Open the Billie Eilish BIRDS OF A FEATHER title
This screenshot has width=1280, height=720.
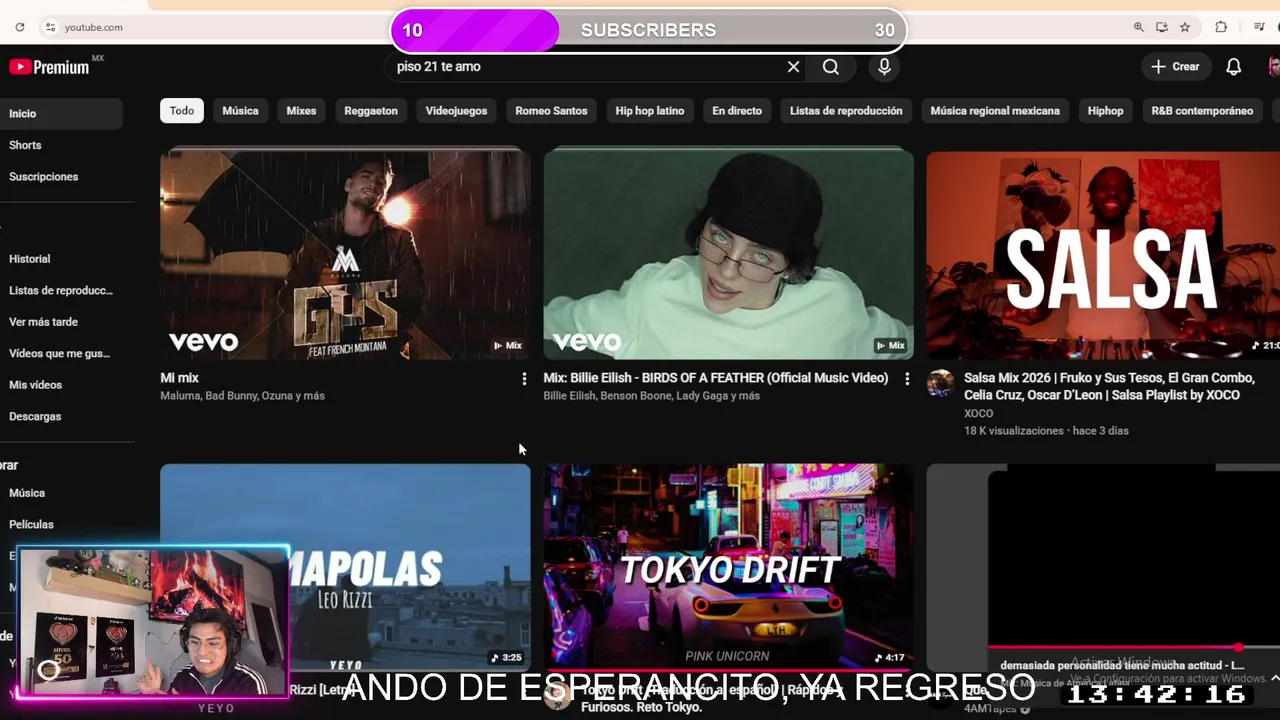(x=716, y=378)
